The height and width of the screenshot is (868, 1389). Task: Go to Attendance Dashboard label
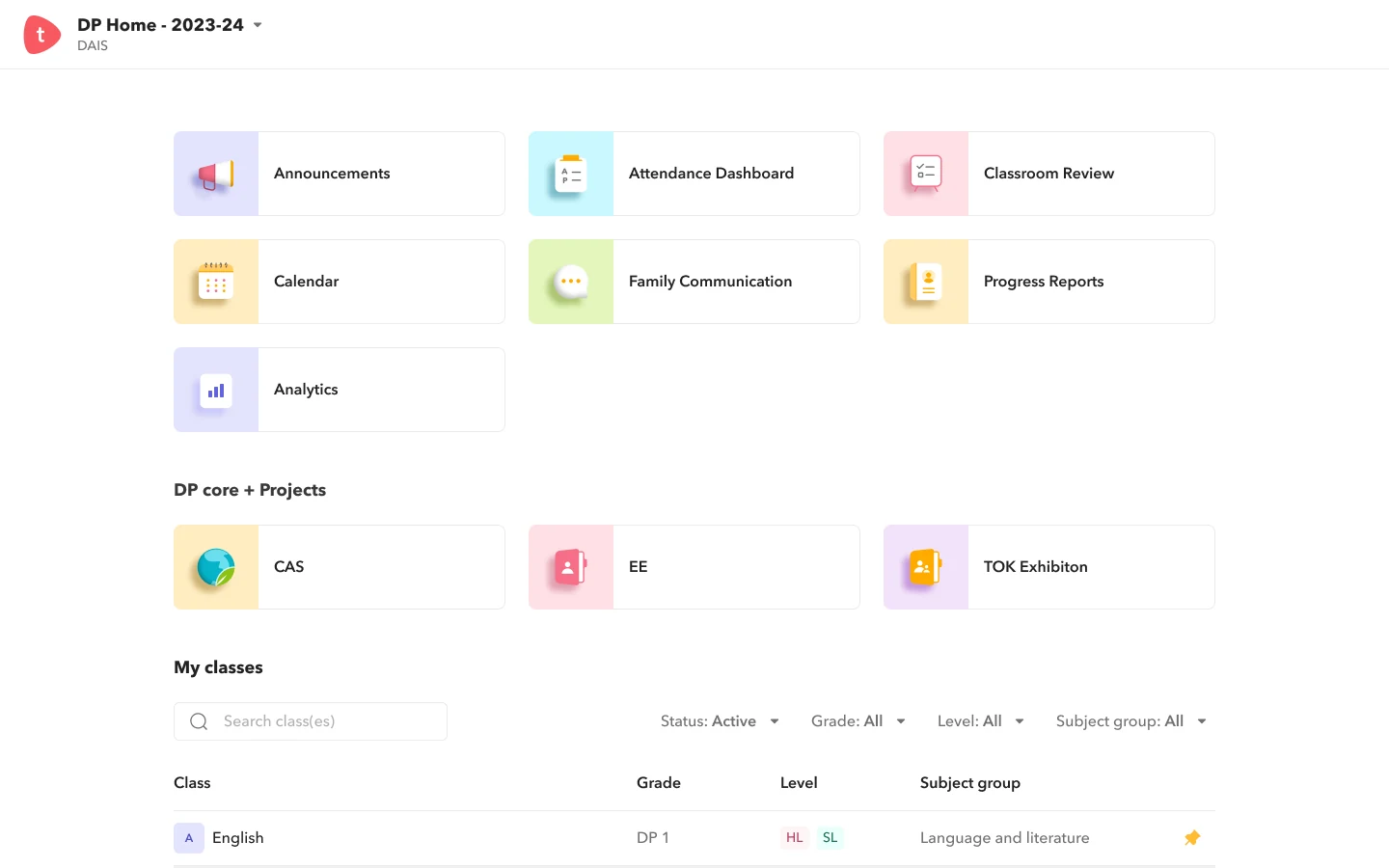pyautogui.click(x=712, y=174)
